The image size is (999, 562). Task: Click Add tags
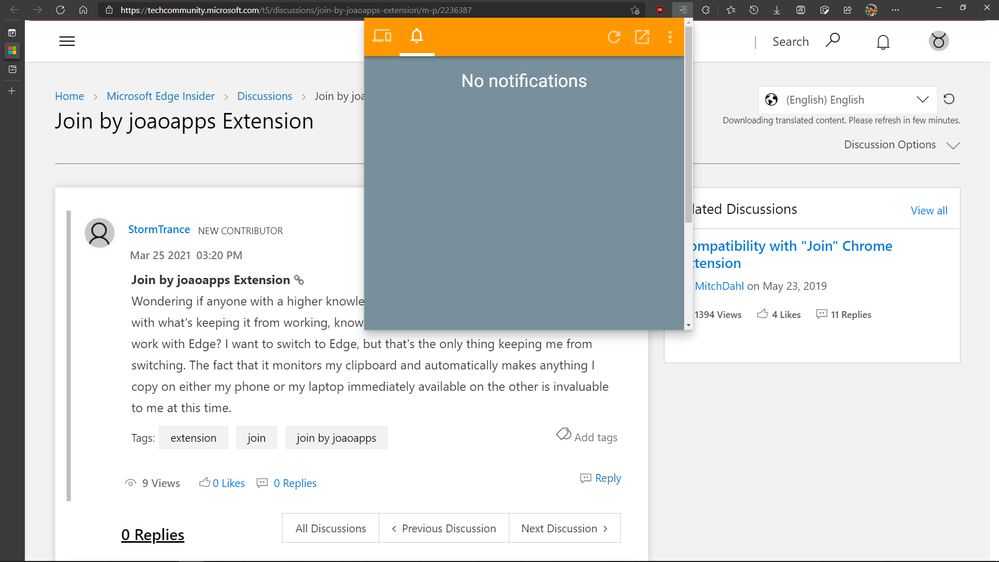(x=587, y=436)
